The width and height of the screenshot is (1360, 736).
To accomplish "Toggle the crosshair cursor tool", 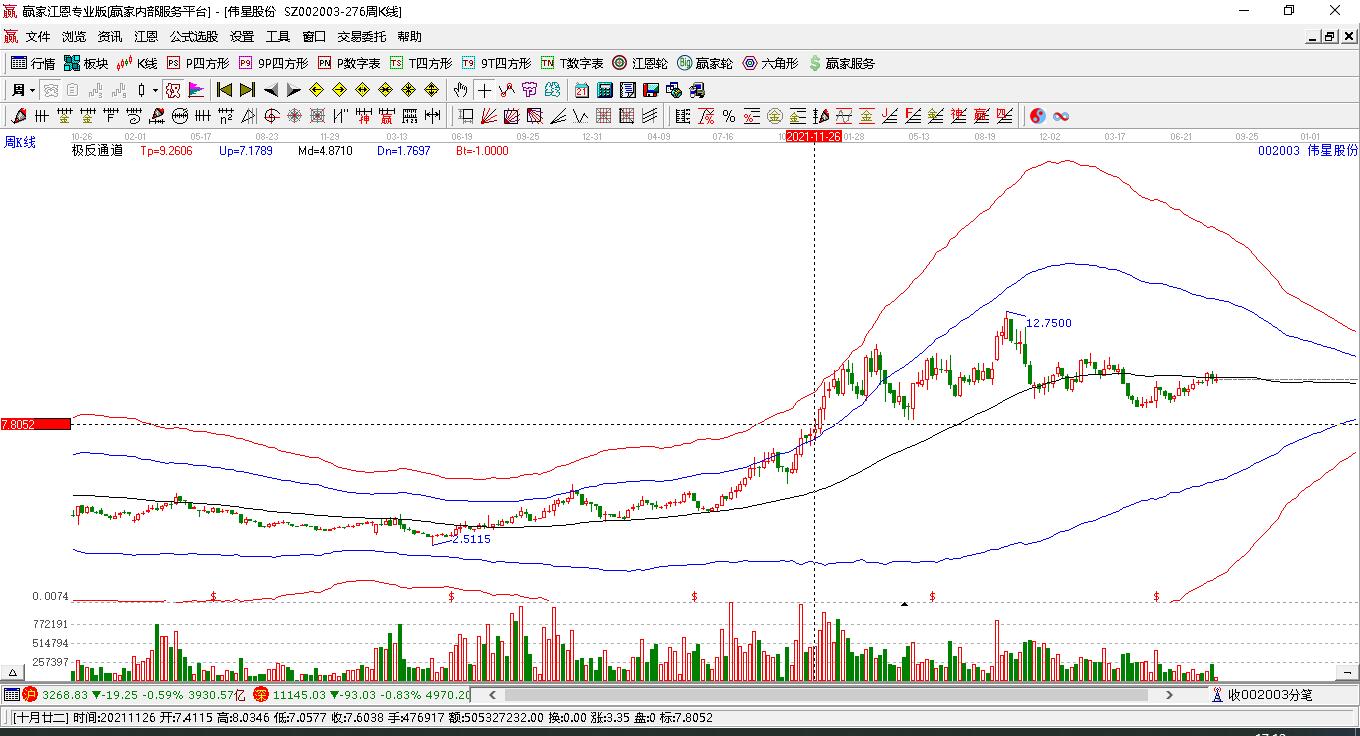I will tap(484, 90).
